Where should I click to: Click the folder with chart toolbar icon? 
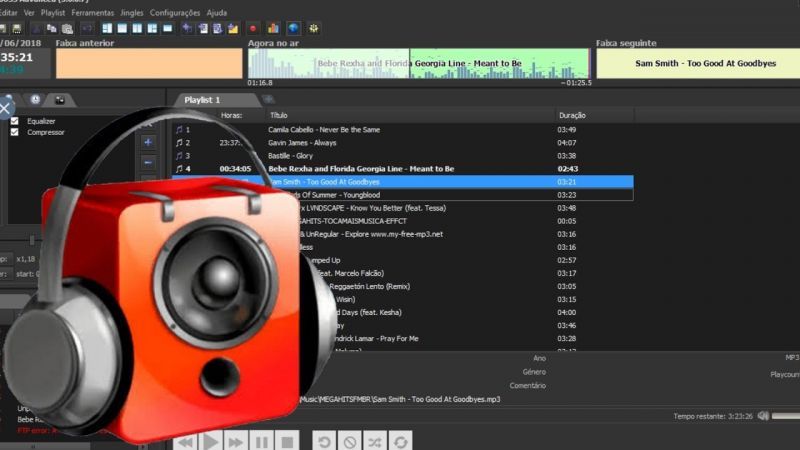coord(233,29)
